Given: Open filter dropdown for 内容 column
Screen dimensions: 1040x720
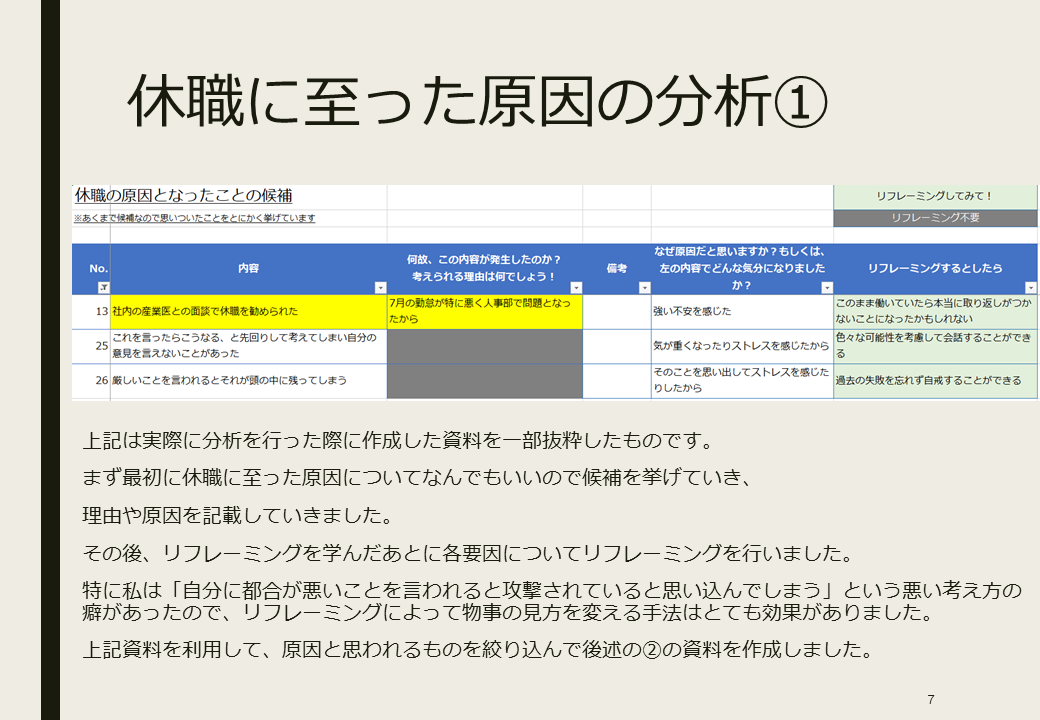Looking at the screenshot, I should pyautogui.click(x=380, y=288).
